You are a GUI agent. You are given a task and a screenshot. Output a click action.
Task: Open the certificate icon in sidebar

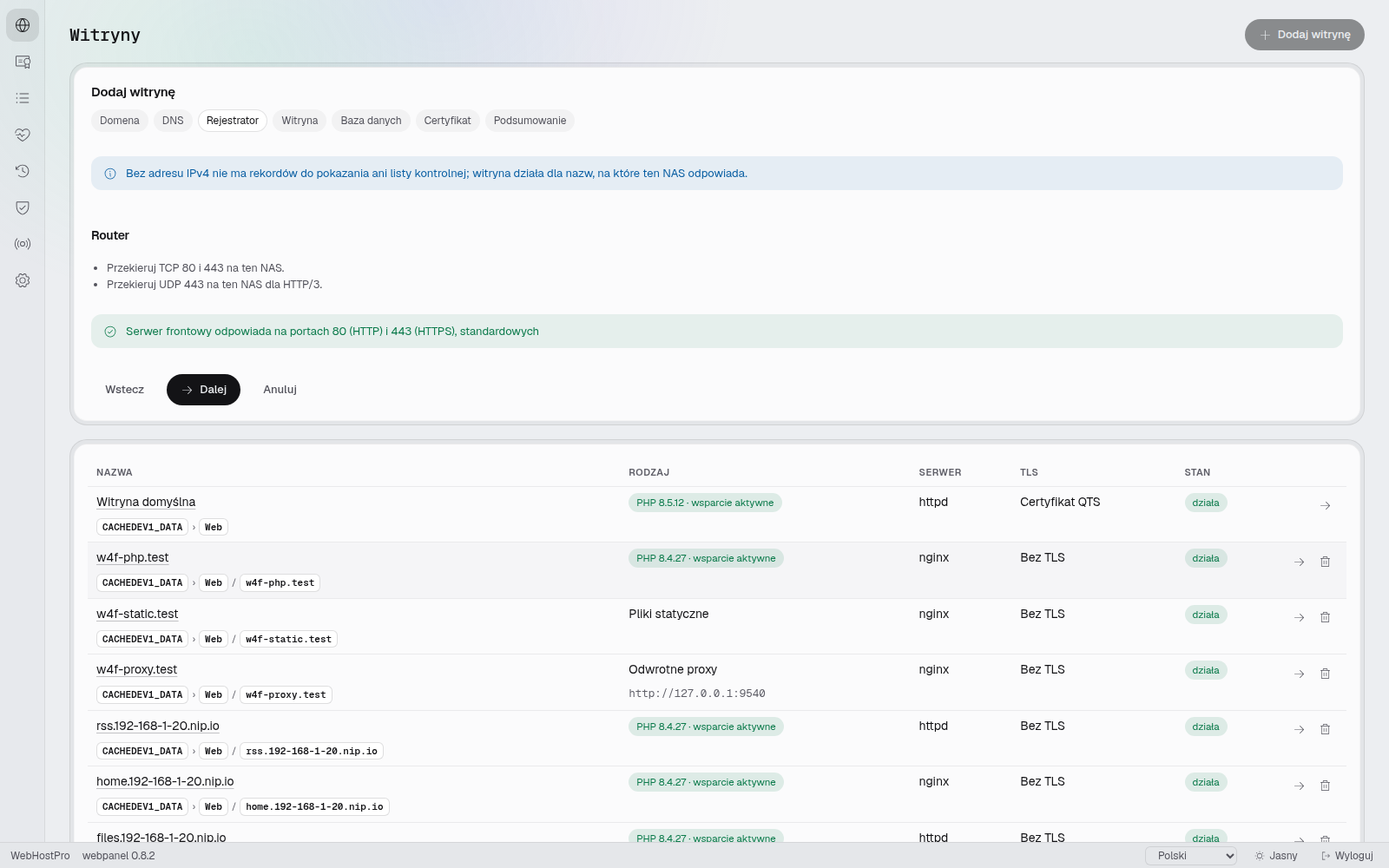[23, 62]
